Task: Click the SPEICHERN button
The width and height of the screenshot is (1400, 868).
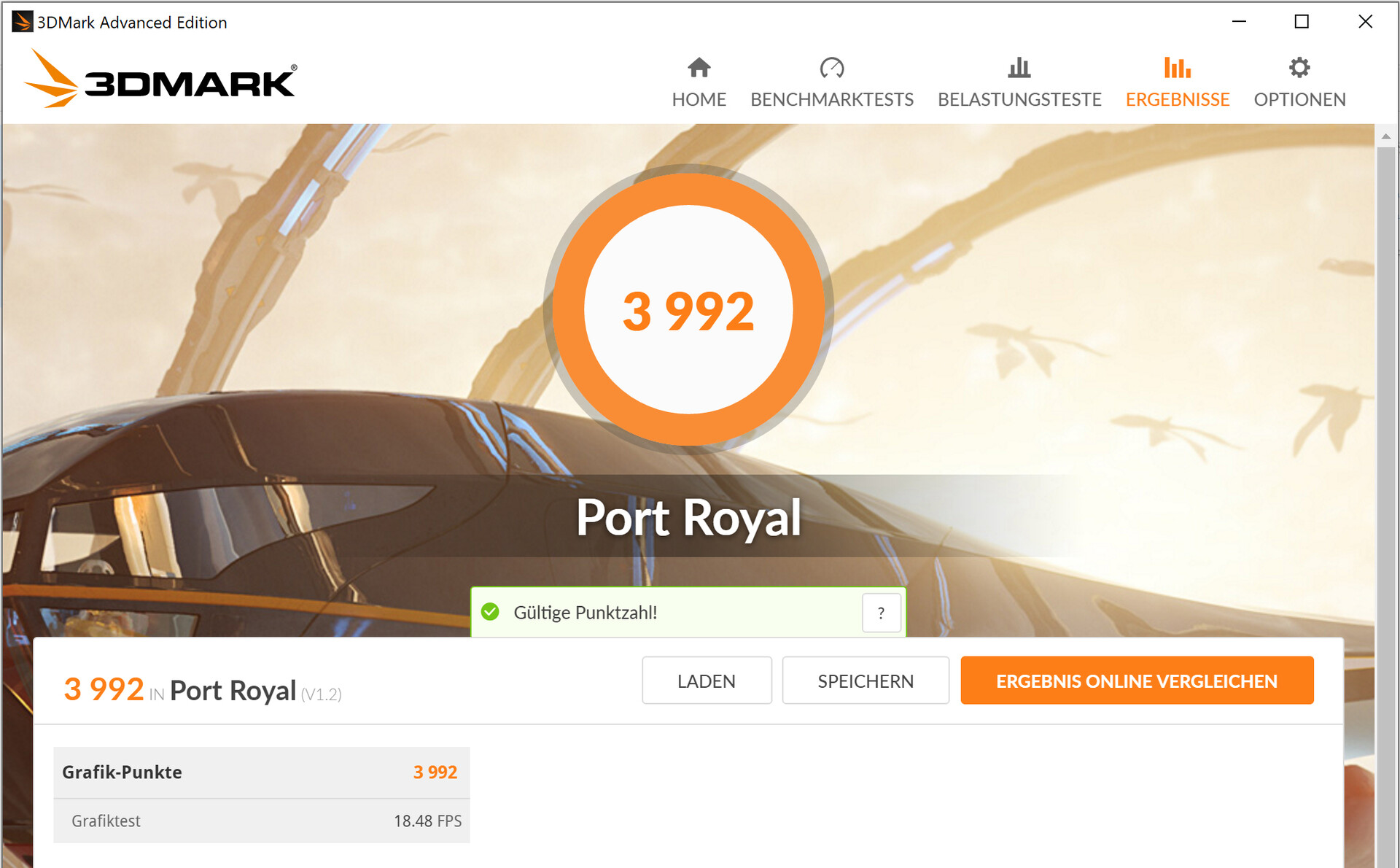Action: click(x=866, y=681)
